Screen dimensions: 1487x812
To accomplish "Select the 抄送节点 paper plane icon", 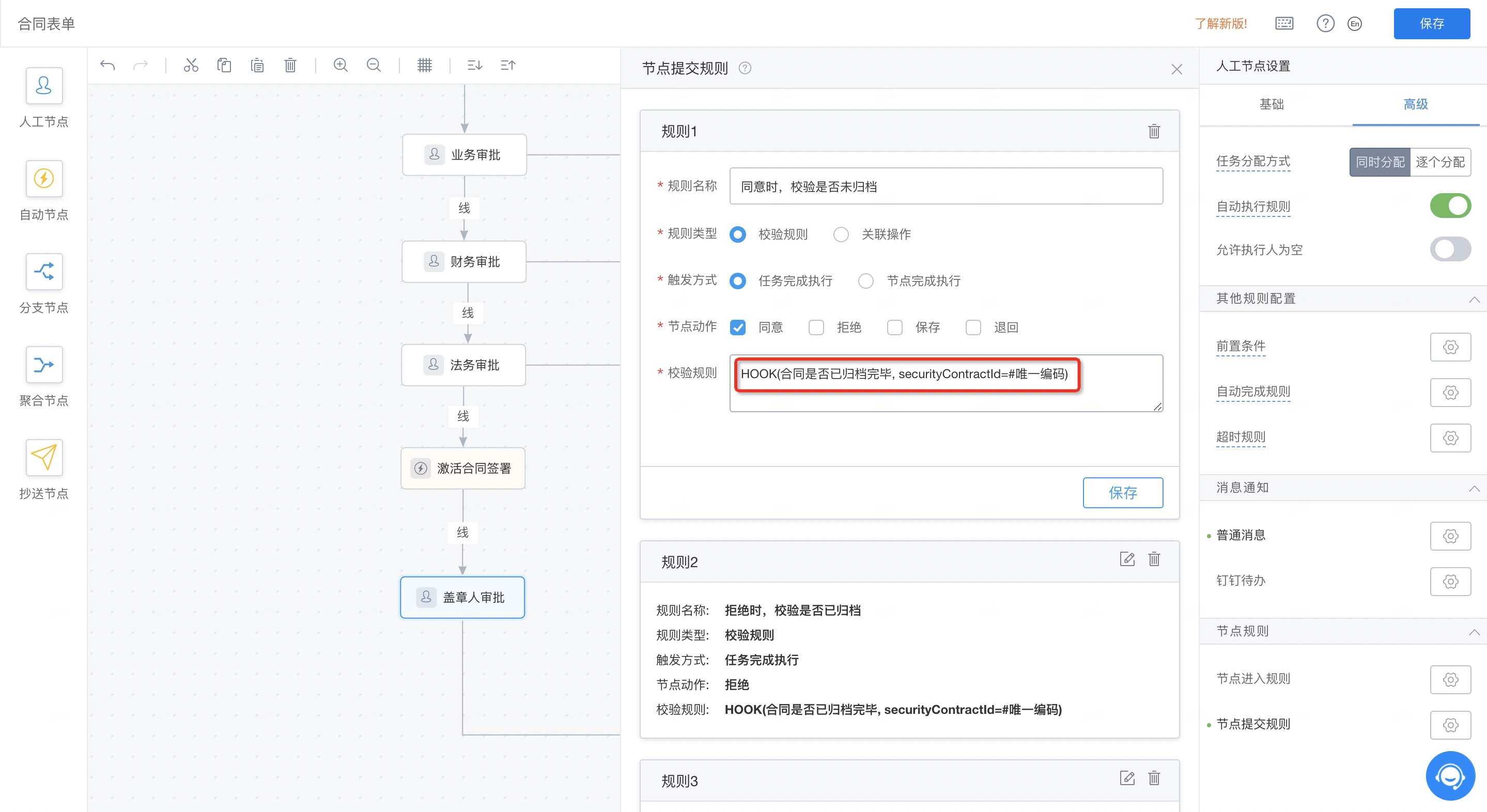I will point(44,457).
